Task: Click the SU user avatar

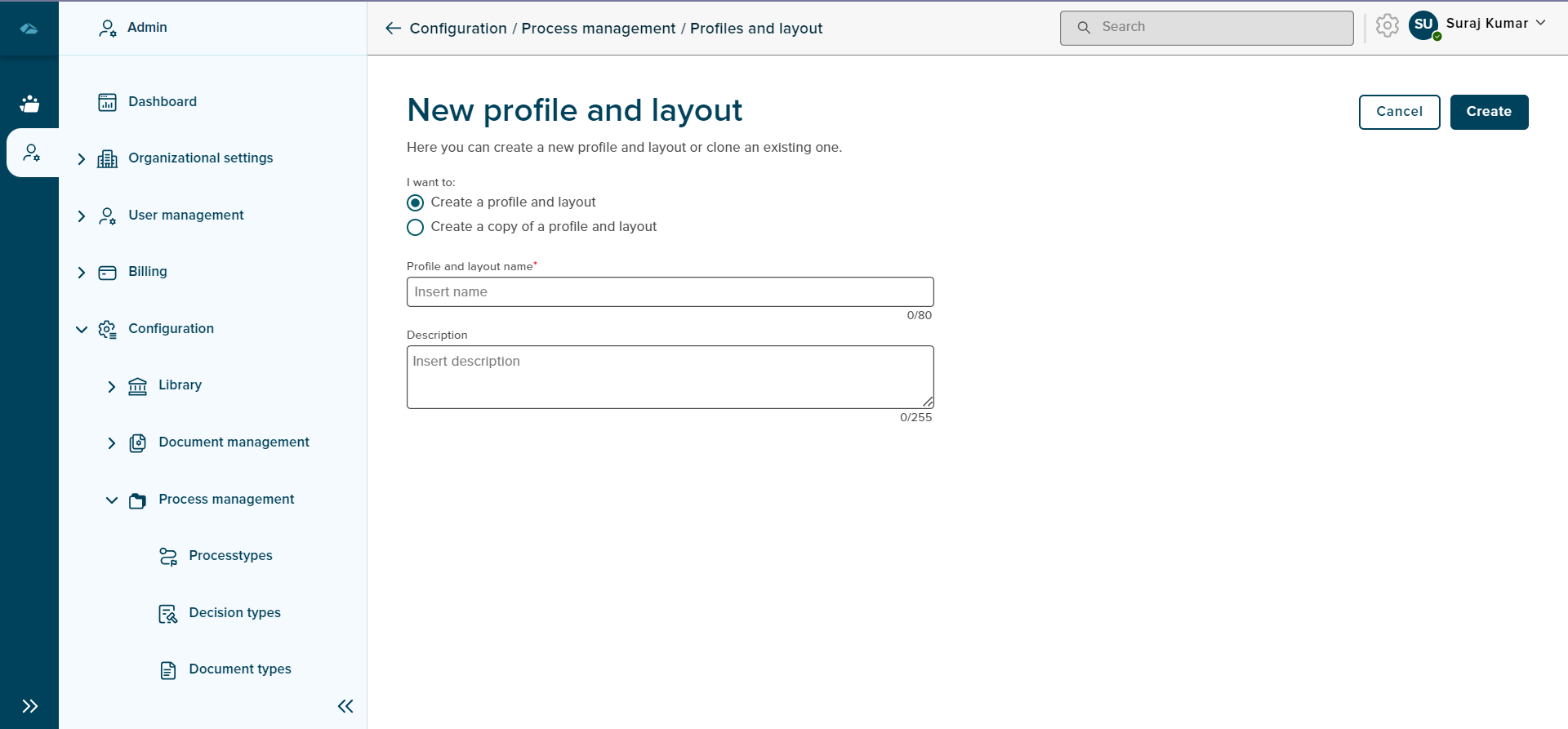Action: coord(1424,25)
